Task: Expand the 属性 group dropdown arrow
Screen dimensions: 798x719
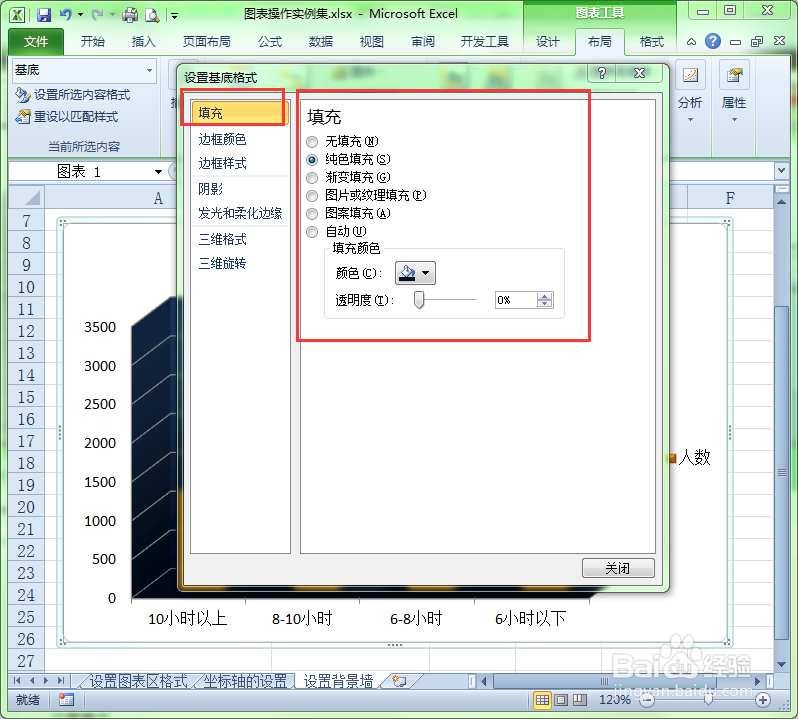Action: [734, 120]
